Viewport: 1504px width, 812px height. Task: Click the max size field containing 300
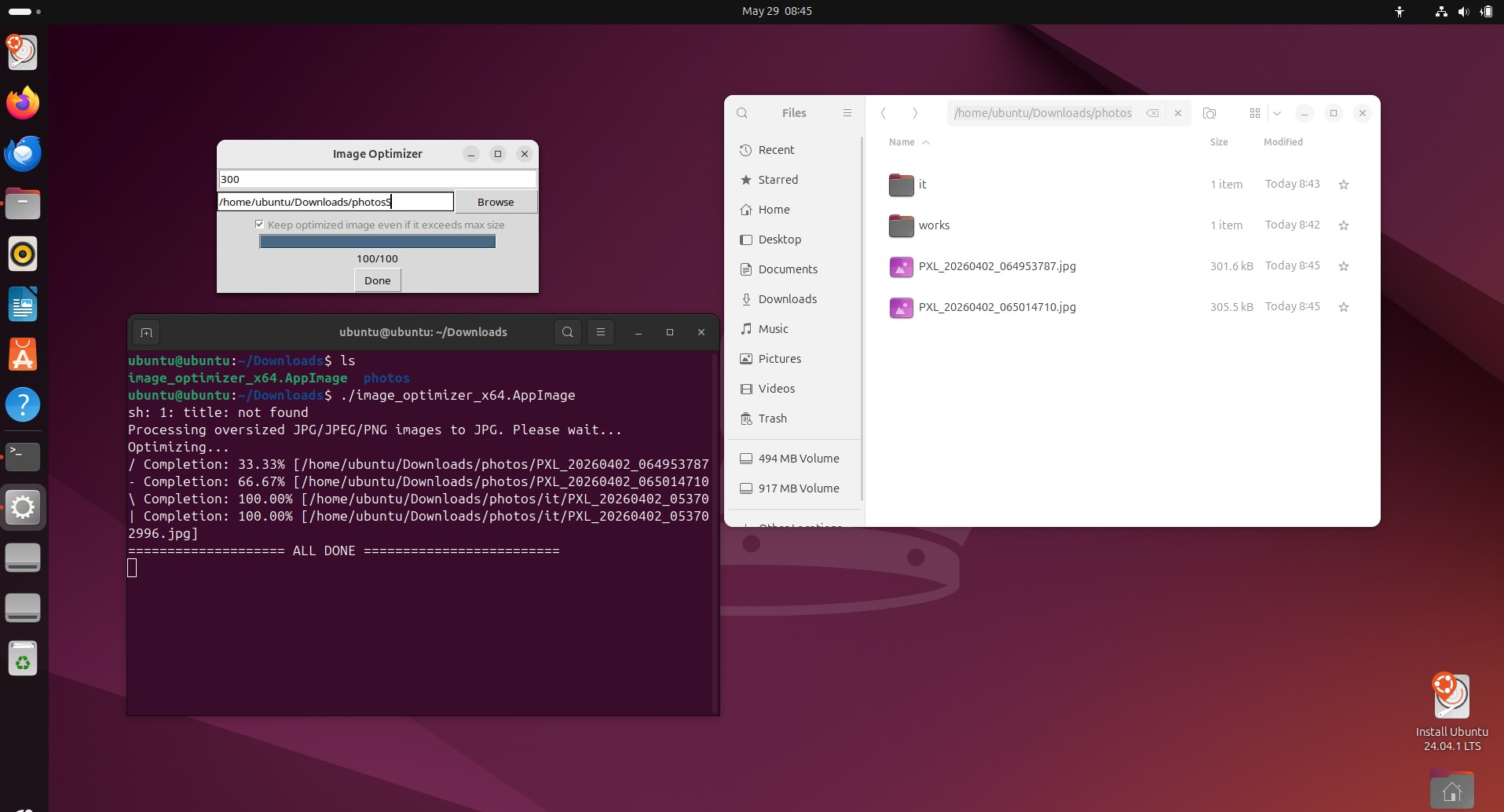pyautogui.click(x=377, y=179)
